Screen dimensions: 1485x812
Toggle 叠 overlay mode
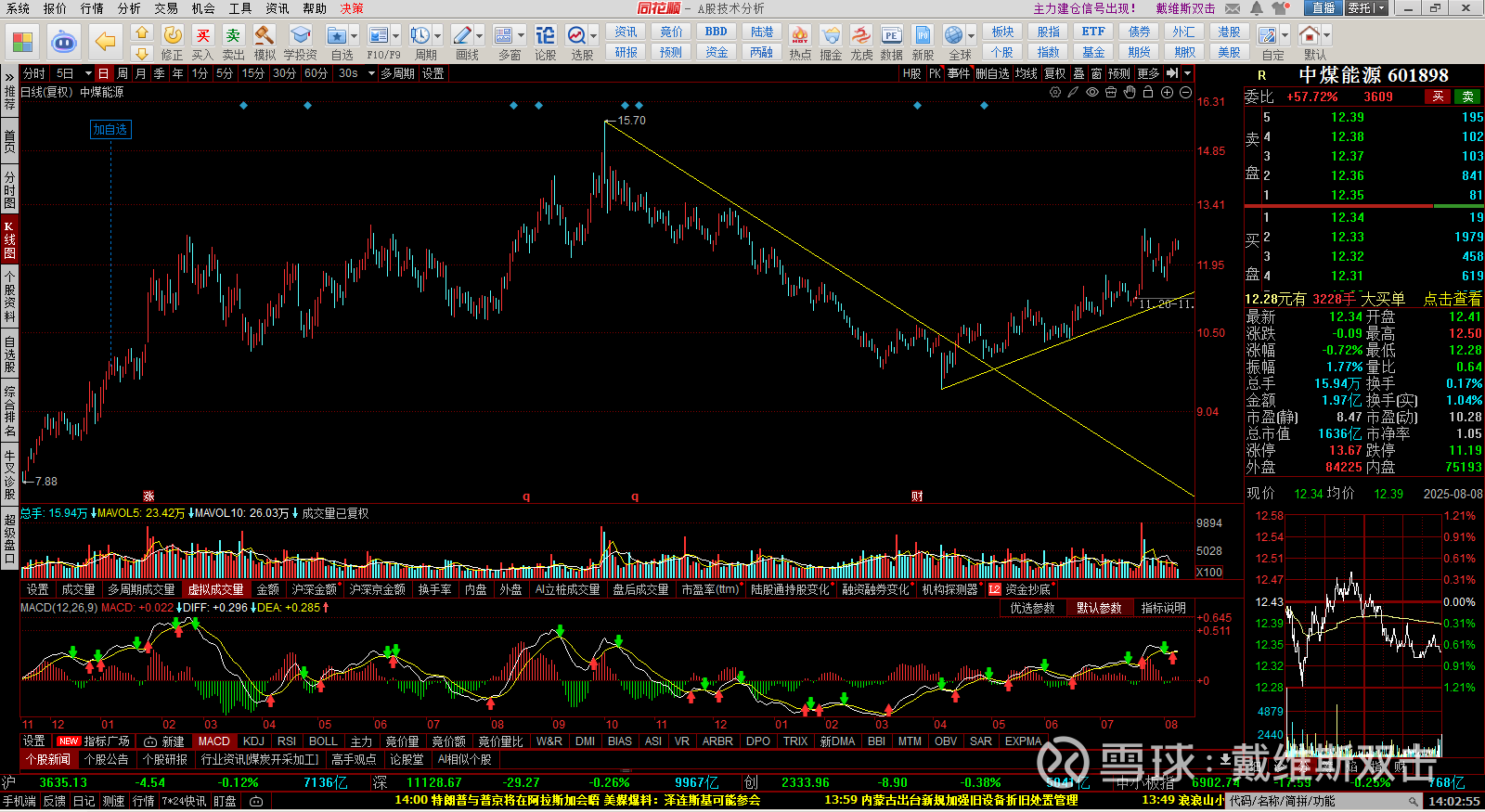[x=1078, y=73]
